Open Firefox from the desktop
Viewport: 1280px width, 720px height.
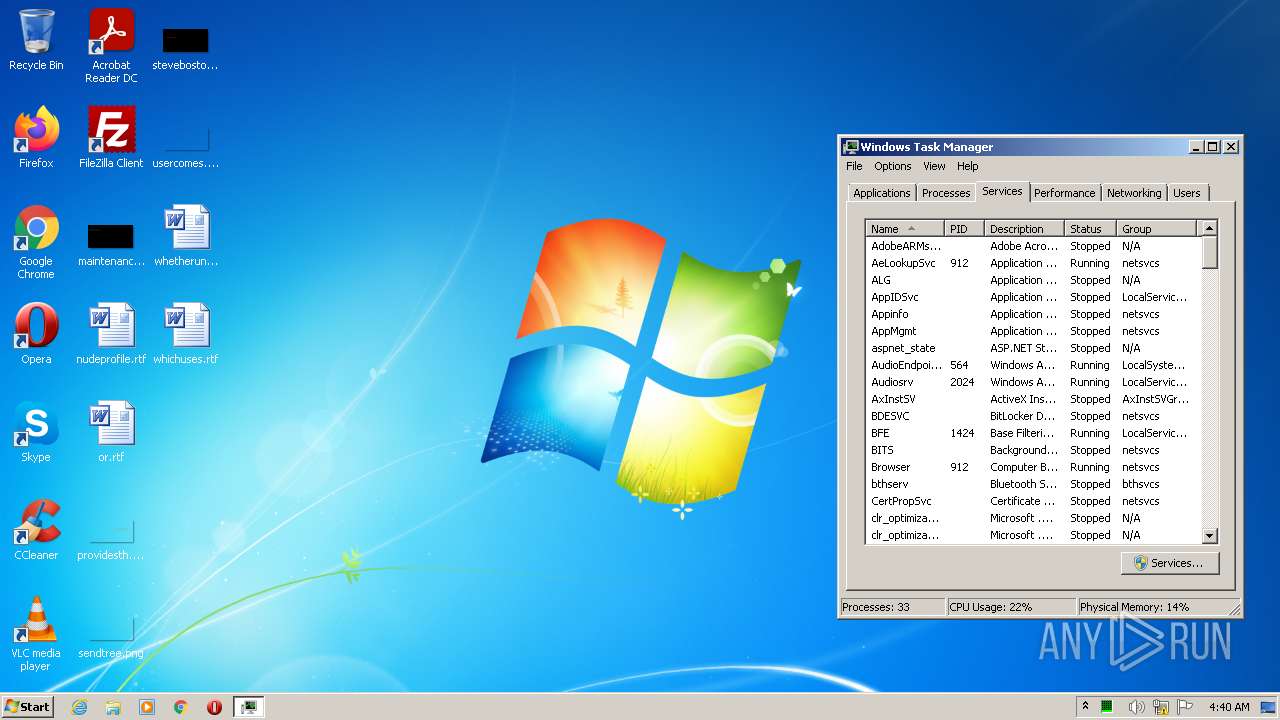36,137
